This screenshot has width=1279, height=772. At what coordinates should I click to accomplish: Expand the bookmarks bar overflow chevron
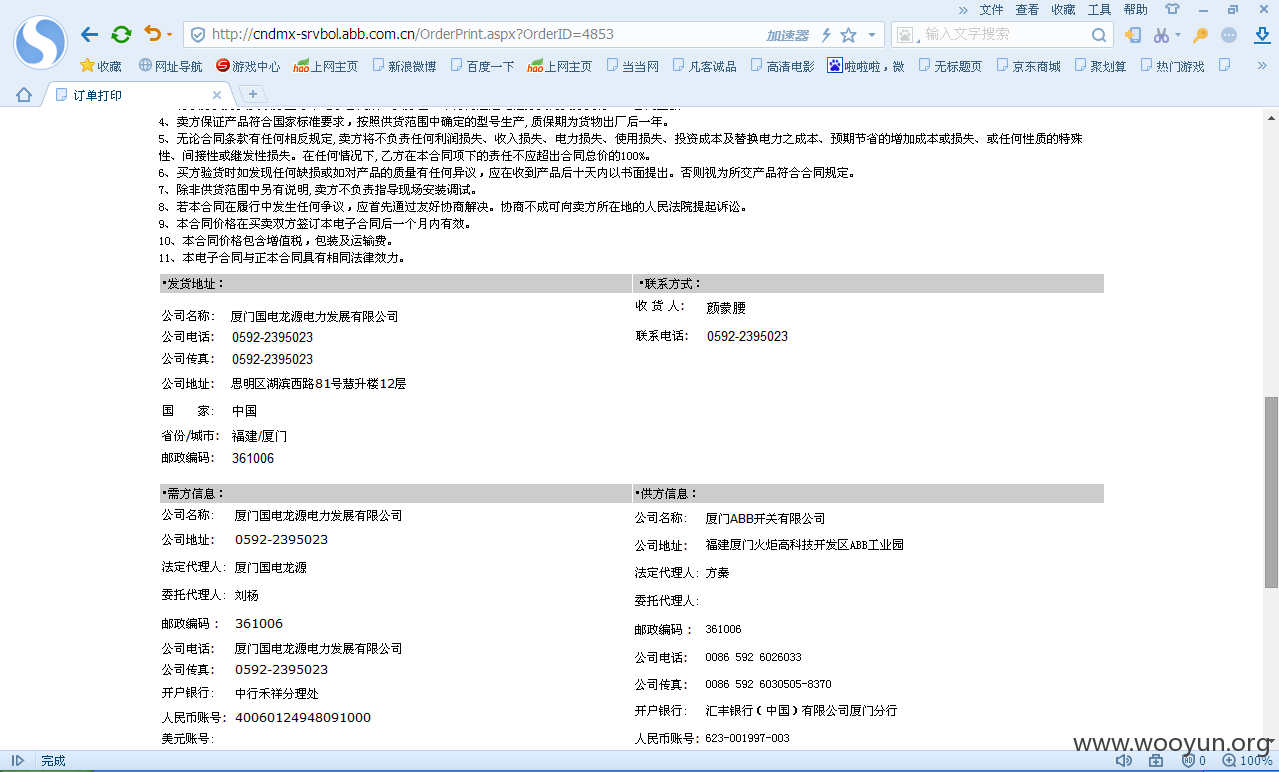click(x=1263, y=66)
